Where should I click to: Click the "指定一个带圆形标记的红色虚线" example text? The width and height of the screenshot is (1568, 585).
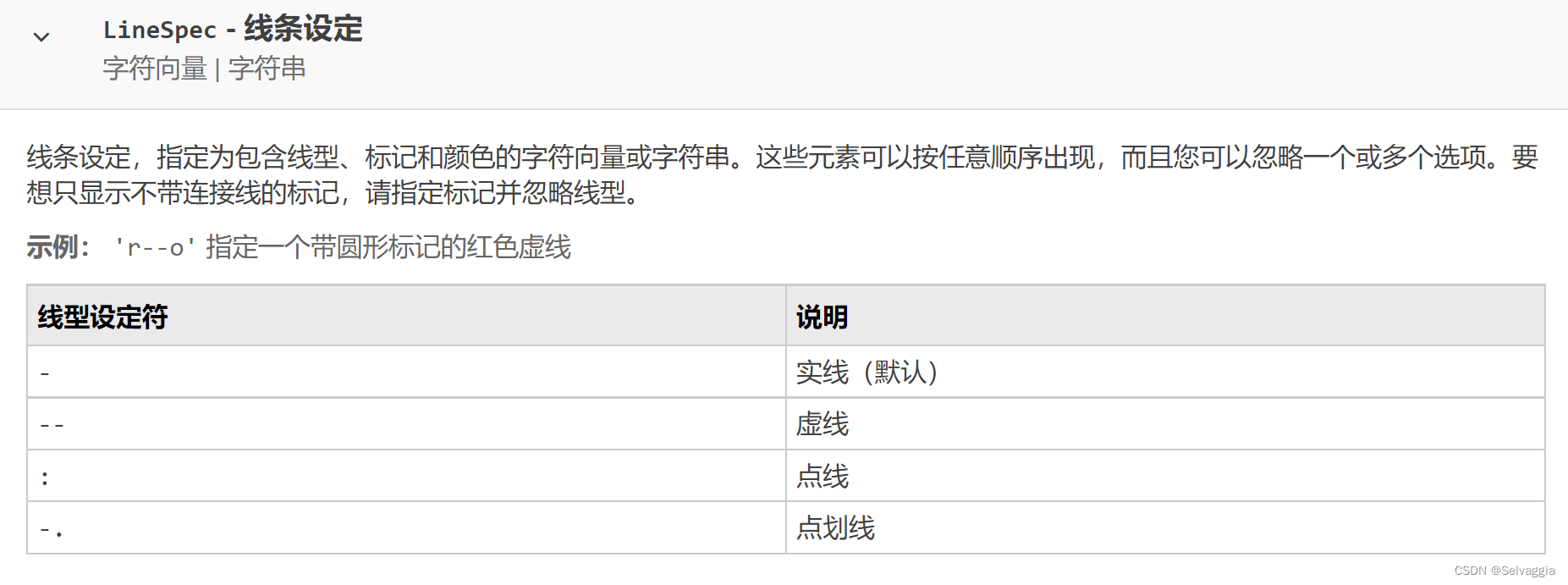388,247
